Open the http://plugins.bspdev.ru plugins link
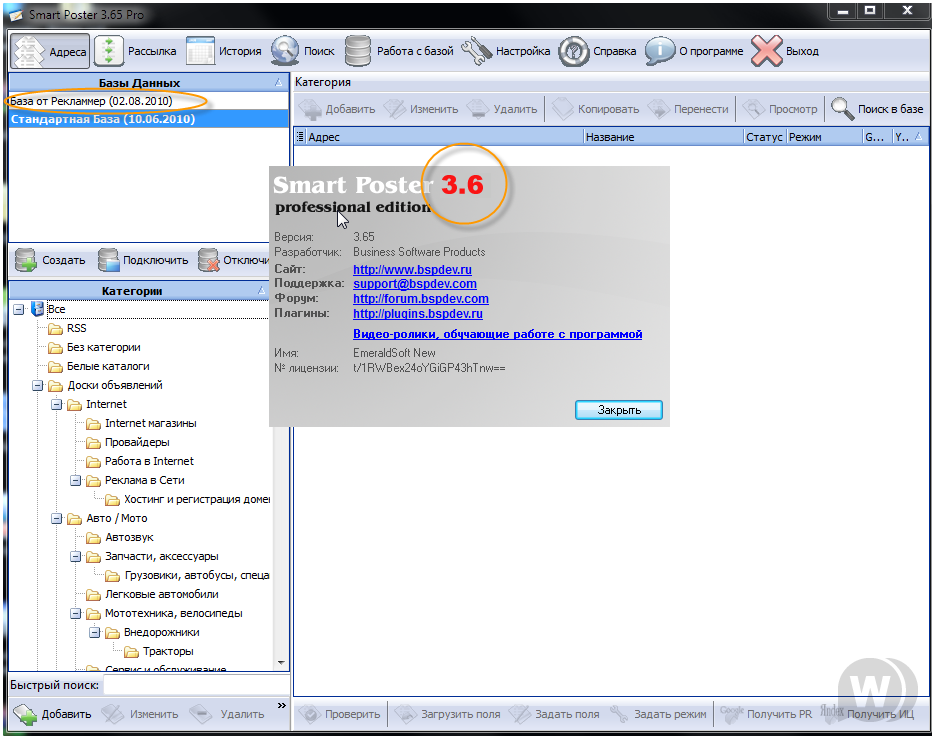Screen dimensions: 935x739 (x=417, y=314)
